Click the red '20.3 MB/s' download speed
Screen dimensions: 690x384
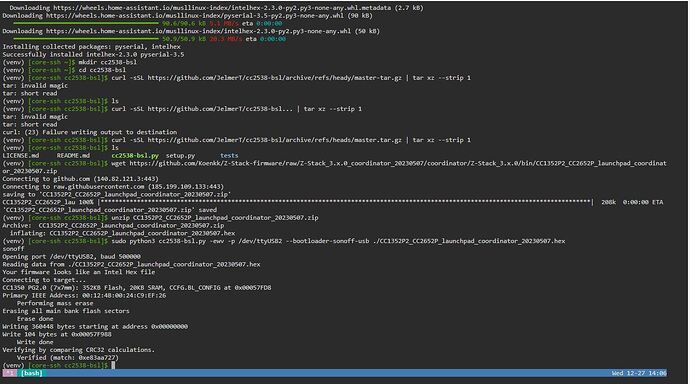pos(226,39)
